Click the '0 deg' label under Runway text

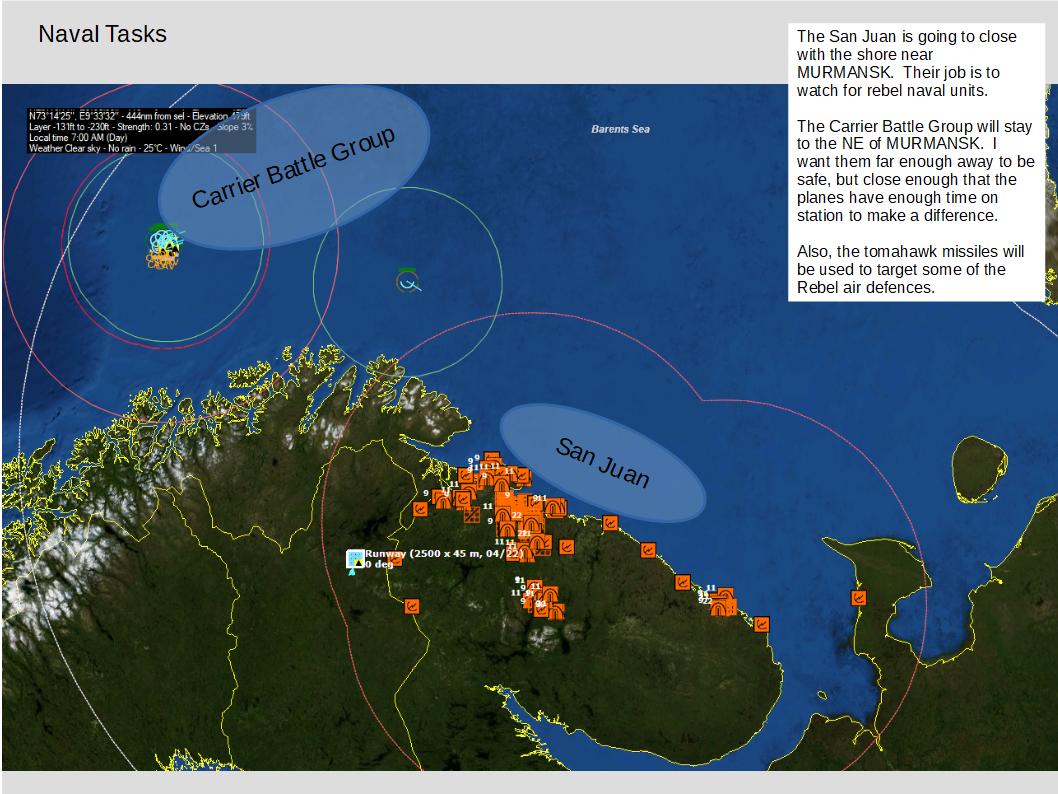coord(379,564)
